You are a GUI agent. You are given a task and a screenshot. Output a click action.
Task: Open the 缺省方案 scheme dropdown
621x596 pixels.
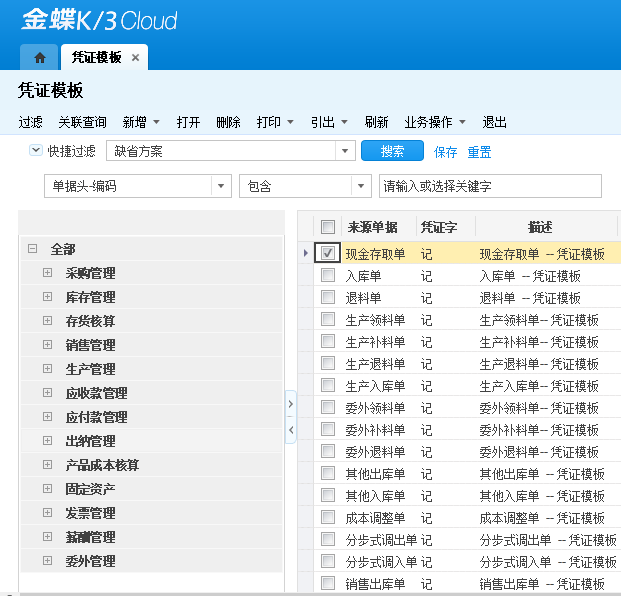point(345,152)
